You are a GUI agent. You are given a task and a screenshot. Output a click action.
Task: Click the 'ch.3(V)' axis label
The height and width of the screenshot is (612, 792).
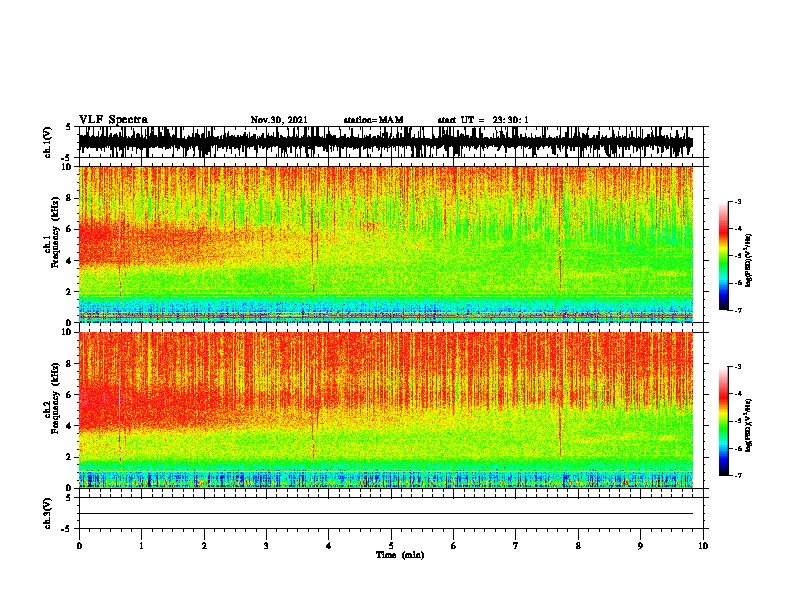(x=48, y=513)
